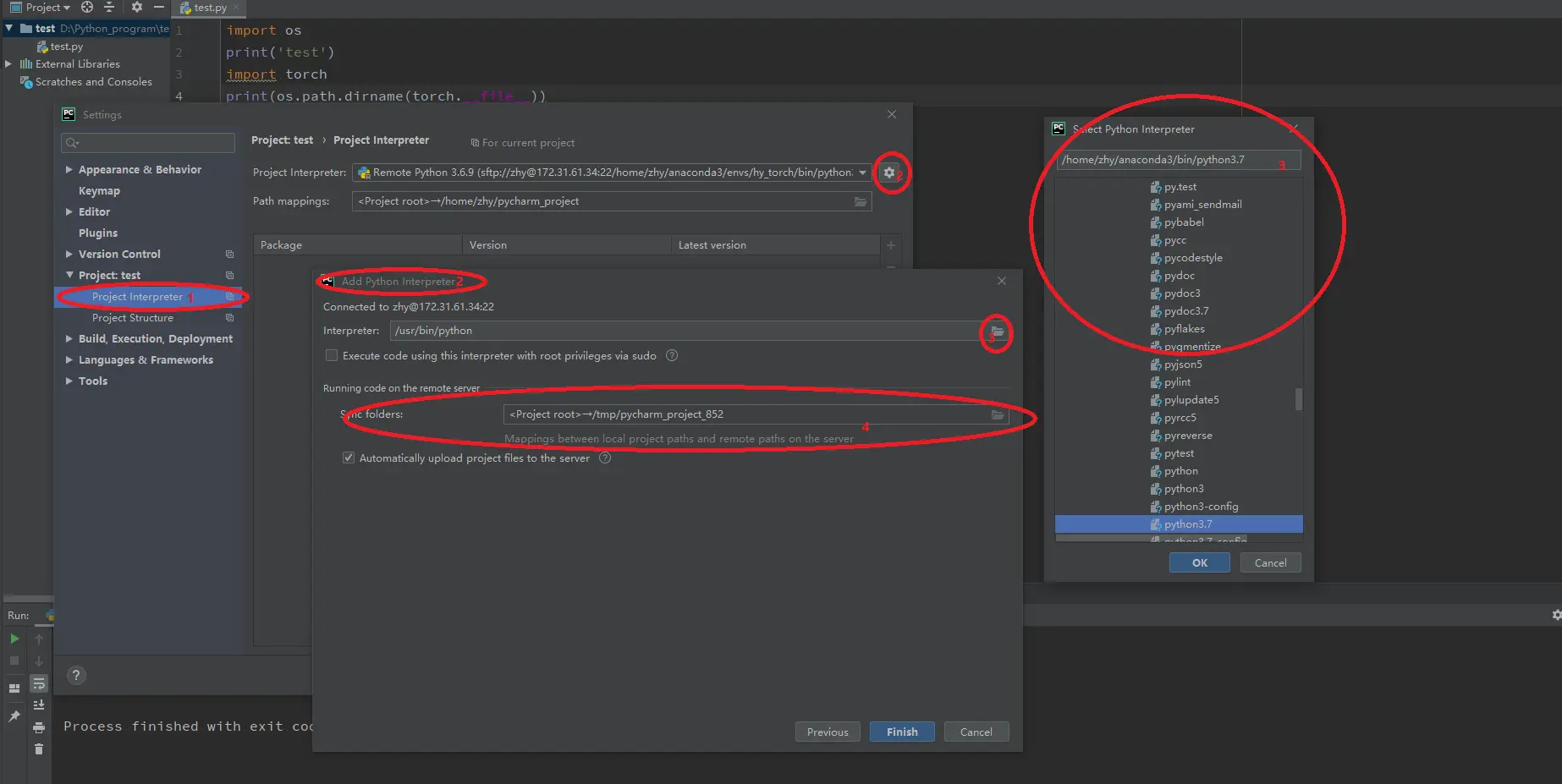Click the locate-in-project target icon
Screen dimensions: 1562x784
click(x=86, y=7)
